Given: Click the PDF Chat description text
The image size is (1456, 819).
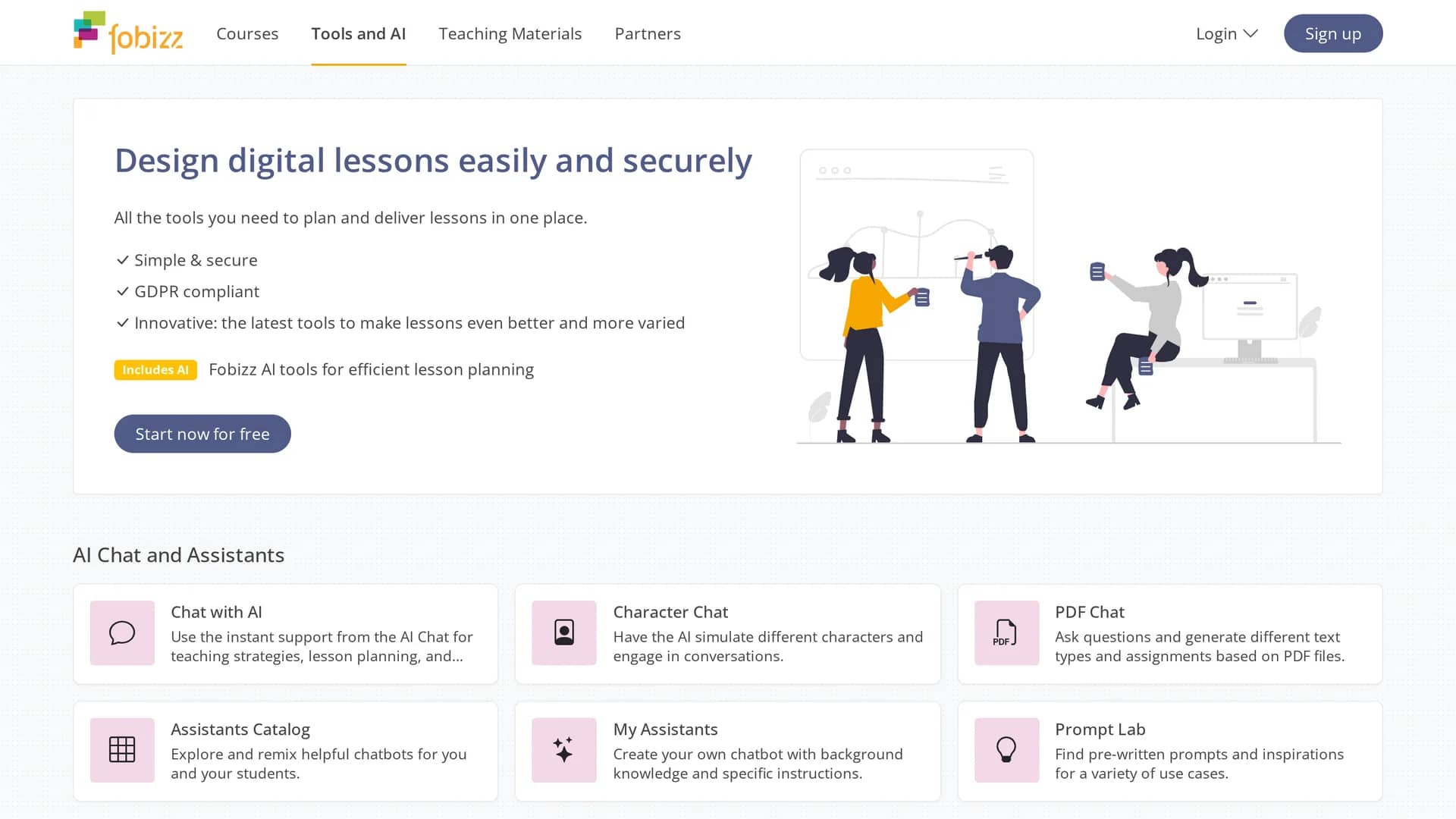Looking at the screenshot, I should [x=1200, y=646].
